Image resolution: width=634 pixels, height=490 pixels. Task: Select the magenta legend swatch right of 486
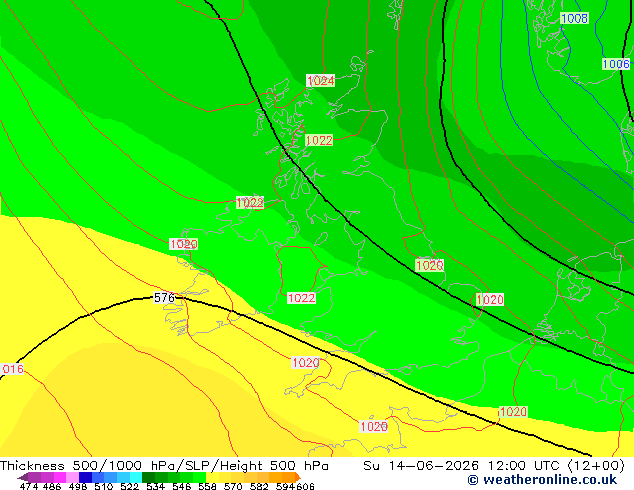pyautogui.click(x=60, y=477)
